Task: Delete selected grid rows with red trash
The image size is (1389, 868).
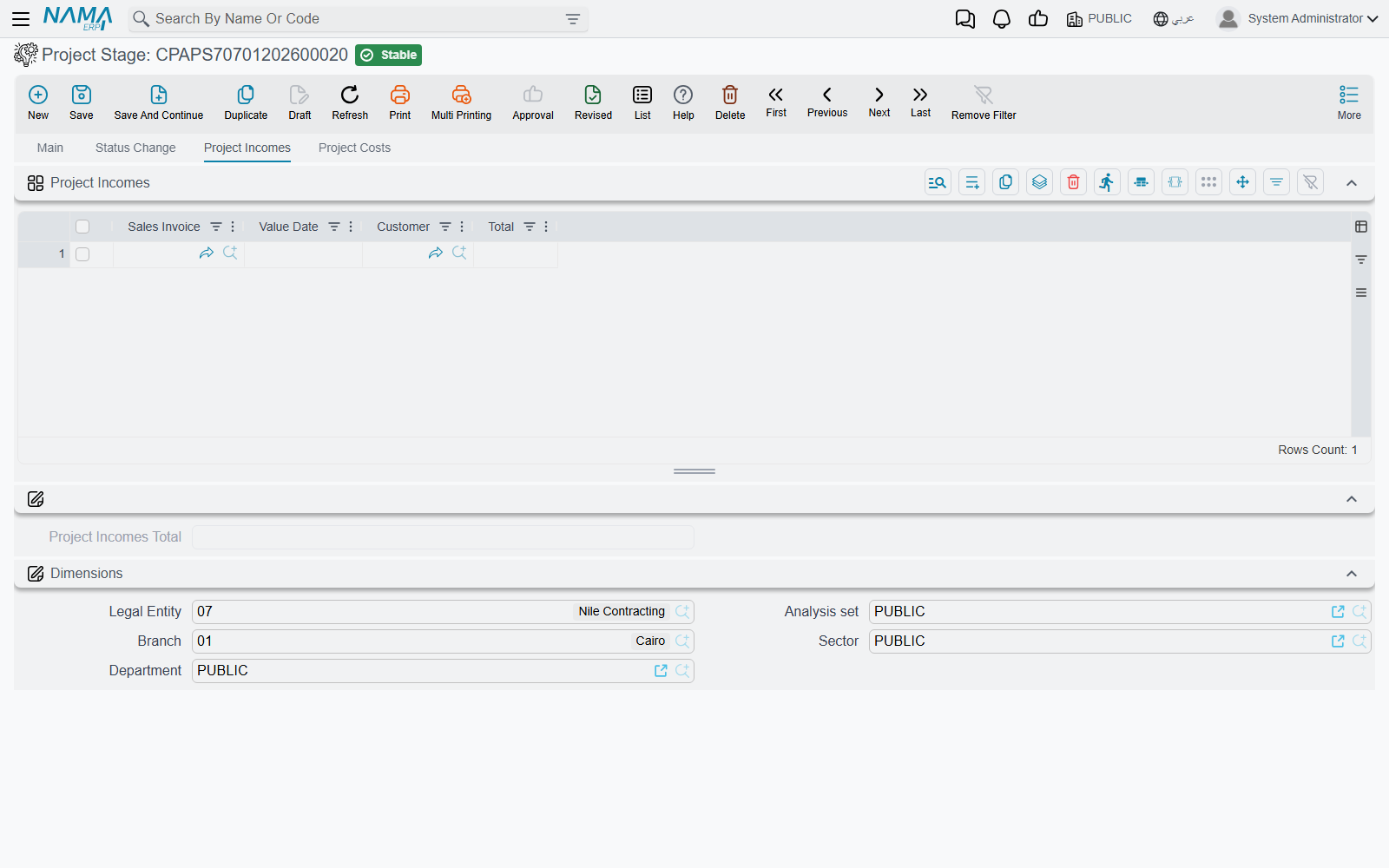Action: 1073,182
